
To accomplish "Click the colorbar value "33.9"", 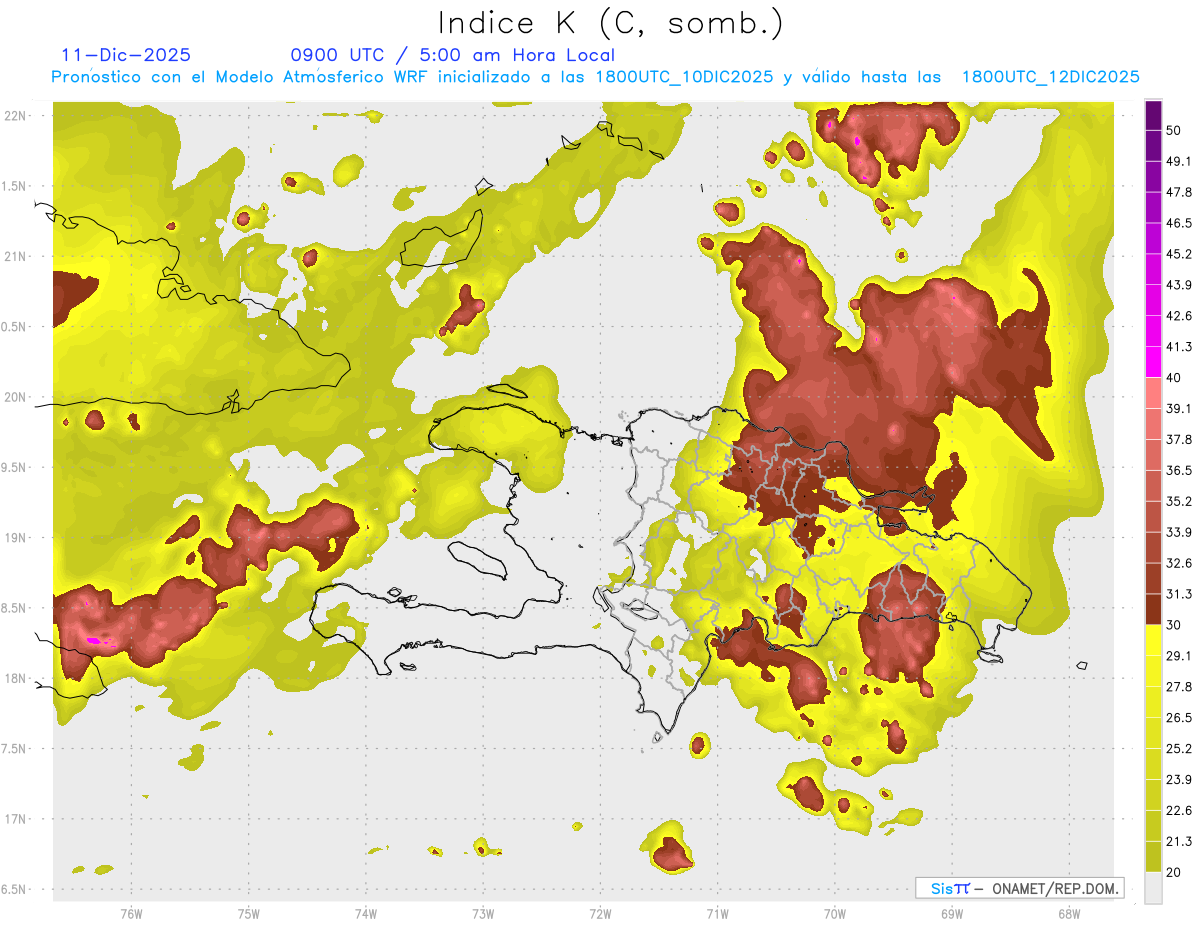I will tap(1180, 532).
